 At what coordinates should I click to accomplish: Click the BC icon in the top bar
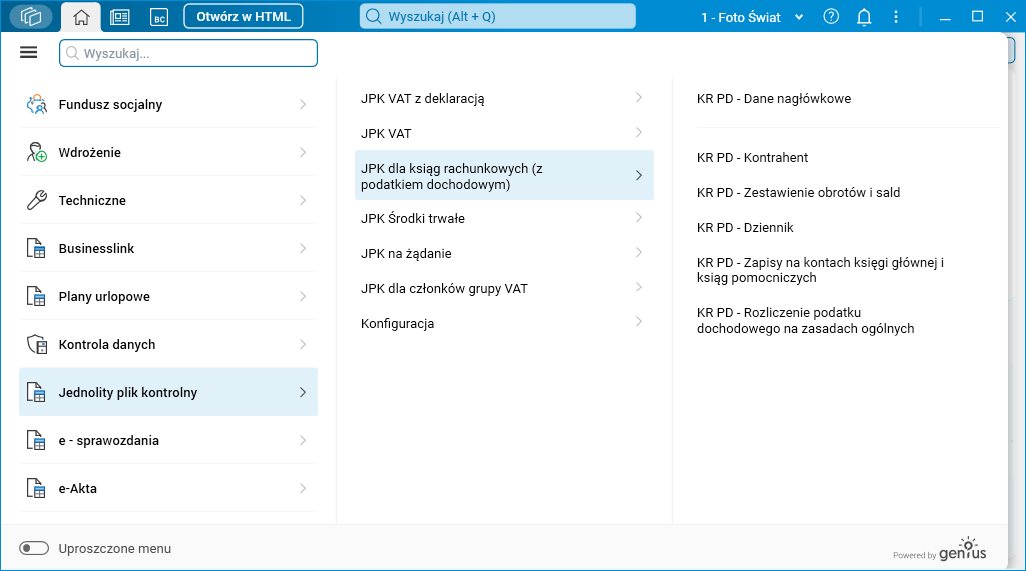click(159, 17)
